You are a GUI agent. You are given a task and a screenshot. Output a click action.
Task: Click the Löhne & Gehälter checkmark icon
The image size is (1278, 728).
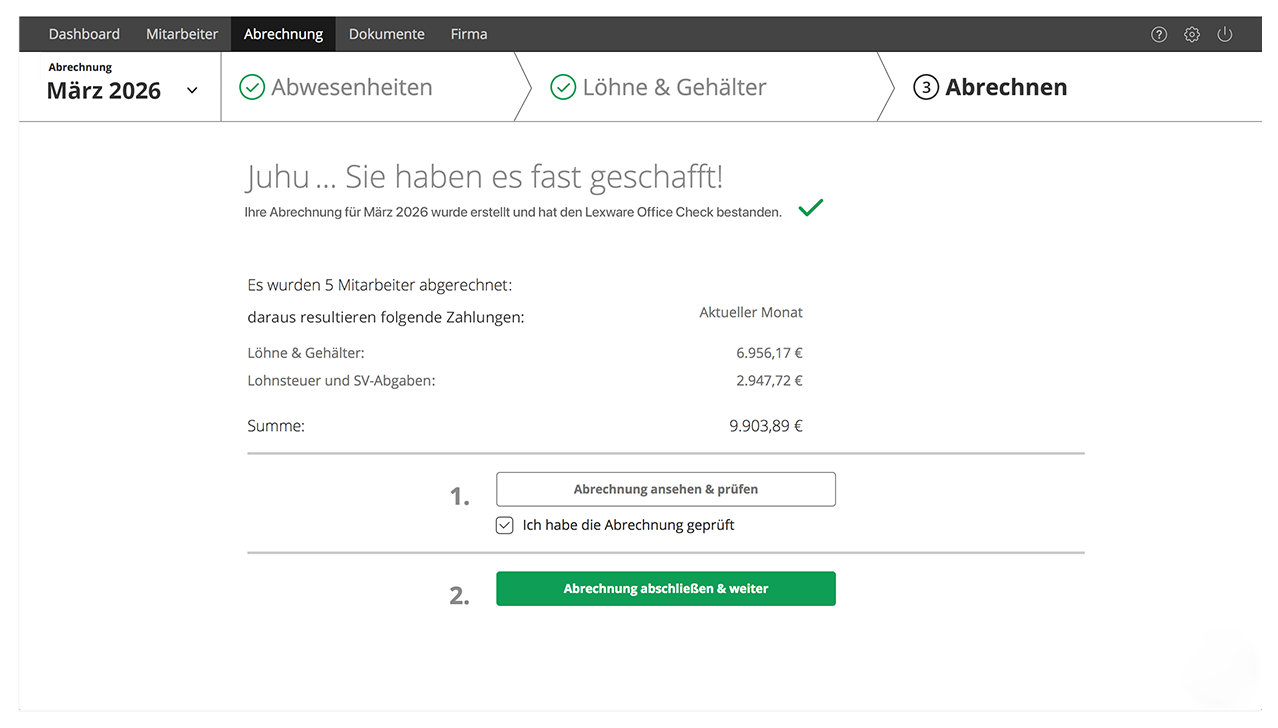(563, 87)
